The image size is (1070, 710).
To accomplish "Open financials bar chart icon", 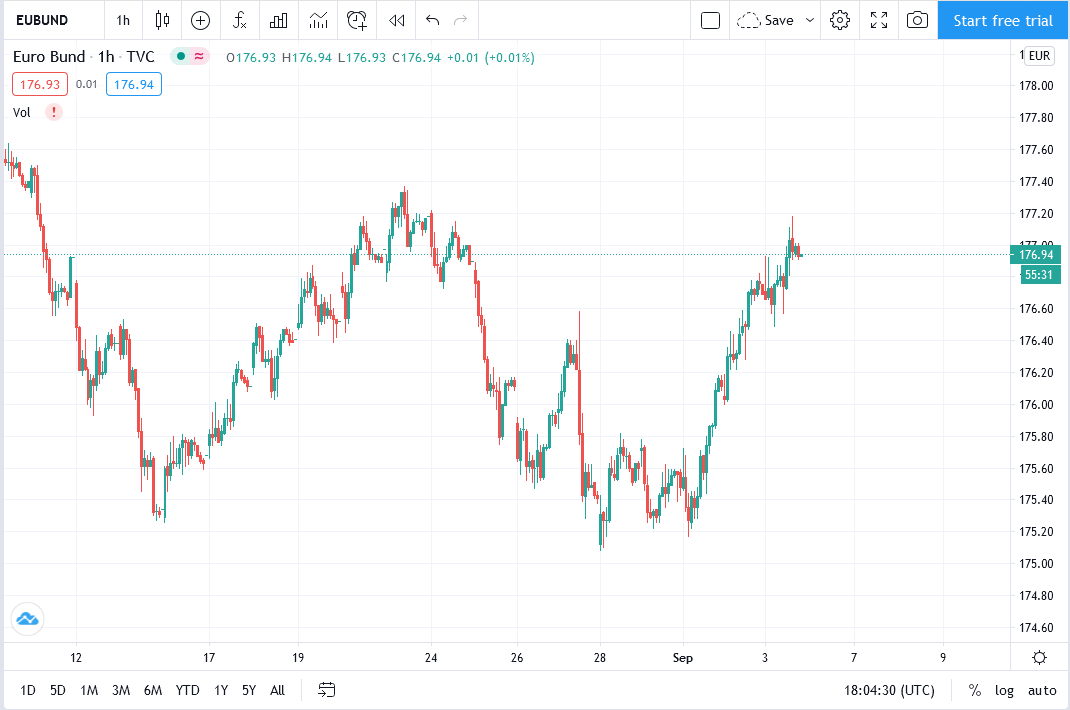I will point(278,20).
